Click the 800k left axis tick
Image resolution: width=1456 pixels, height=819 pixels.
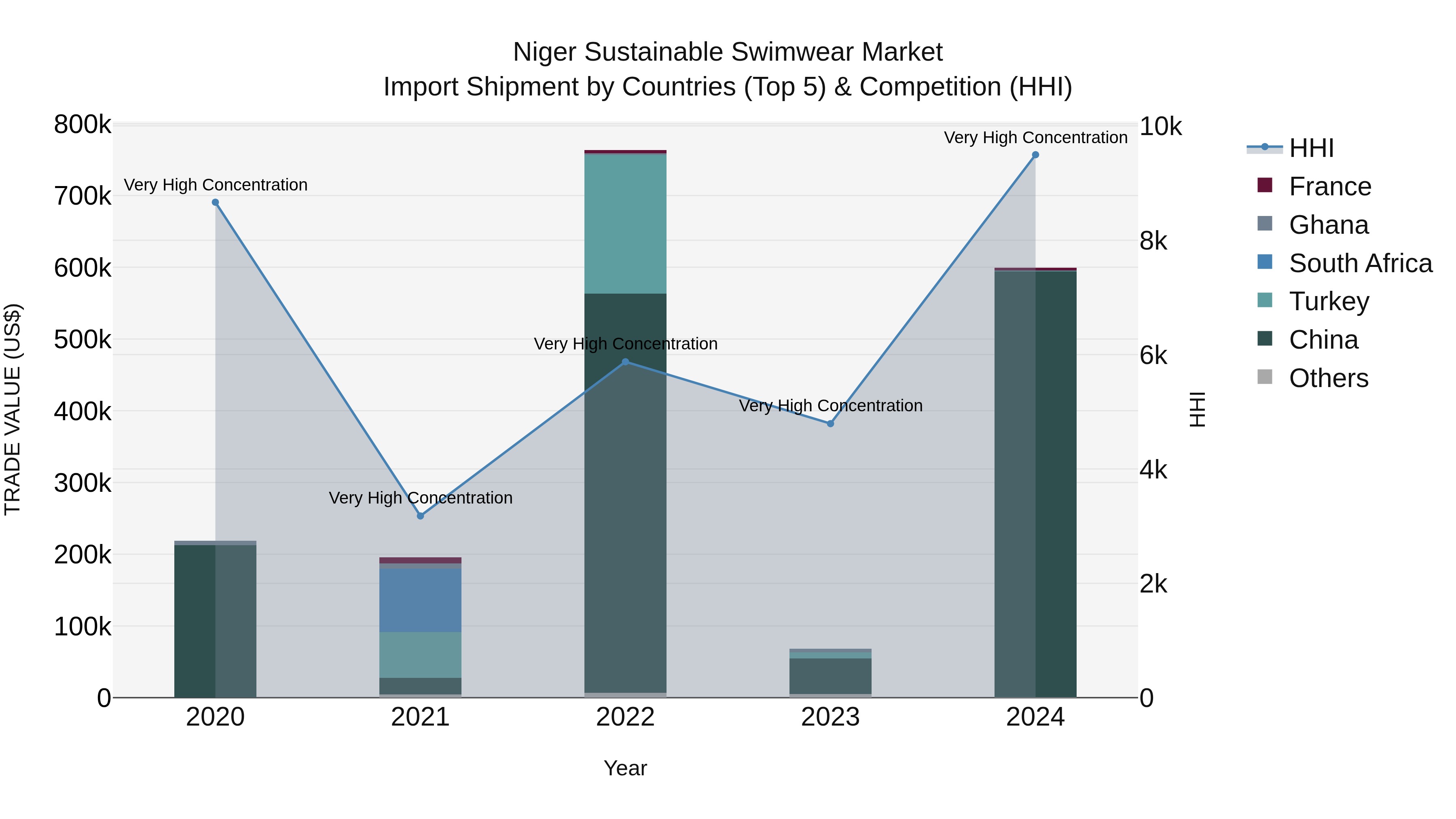click(x=83, y=125)
